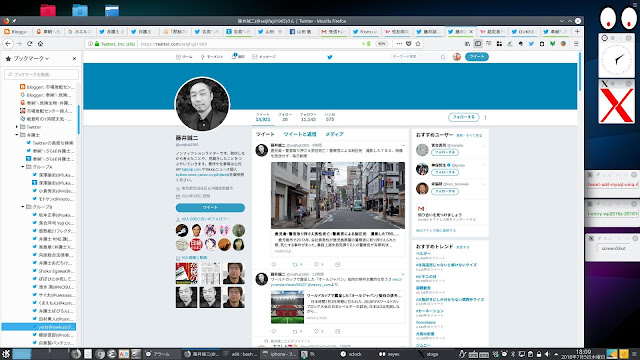The height and width of the screenshot is (360, 640).
Task: Open the street photo in first tweet
Action: click(x=338, y=195)
